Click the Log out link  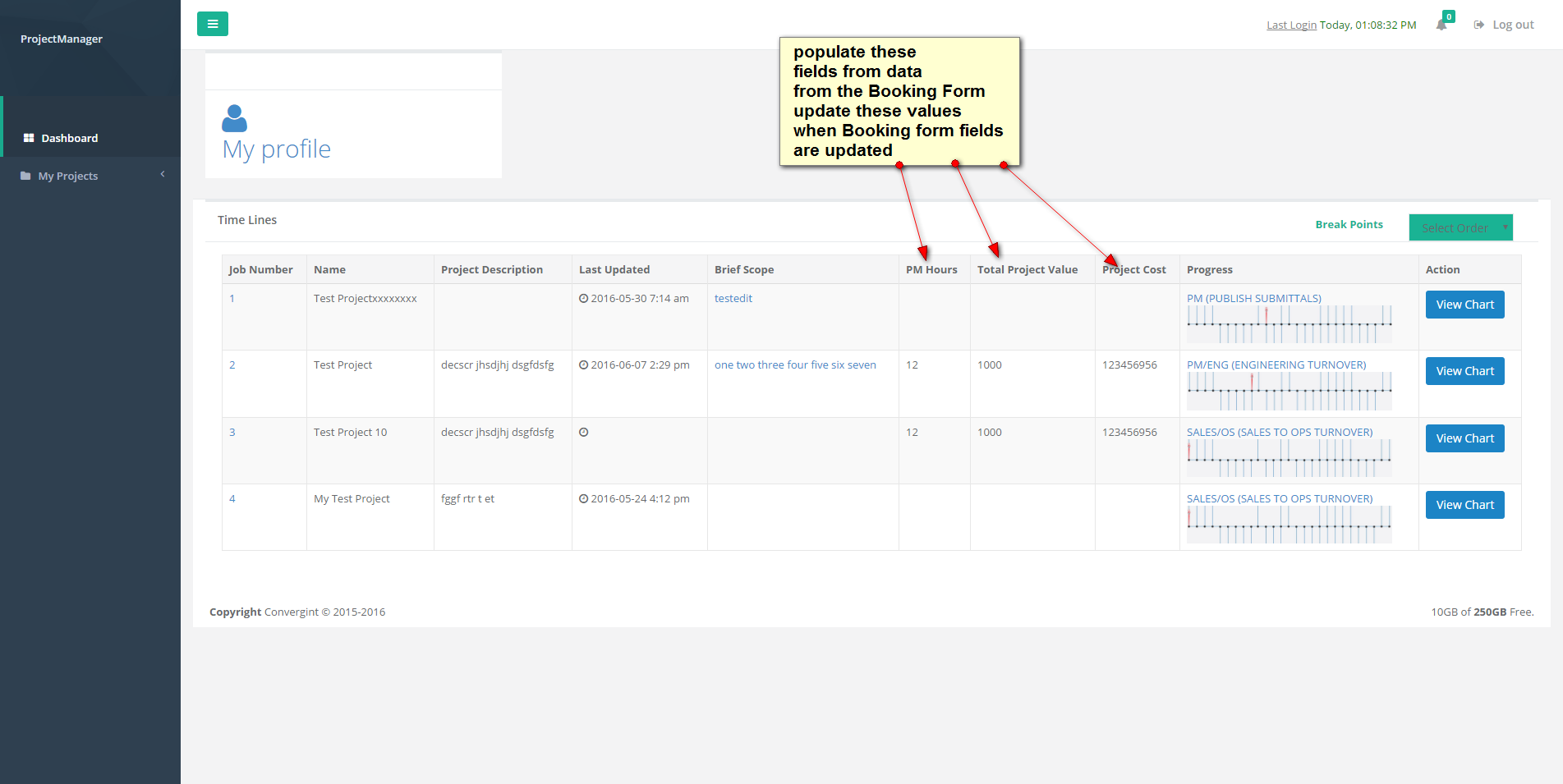pos(1513,25)
